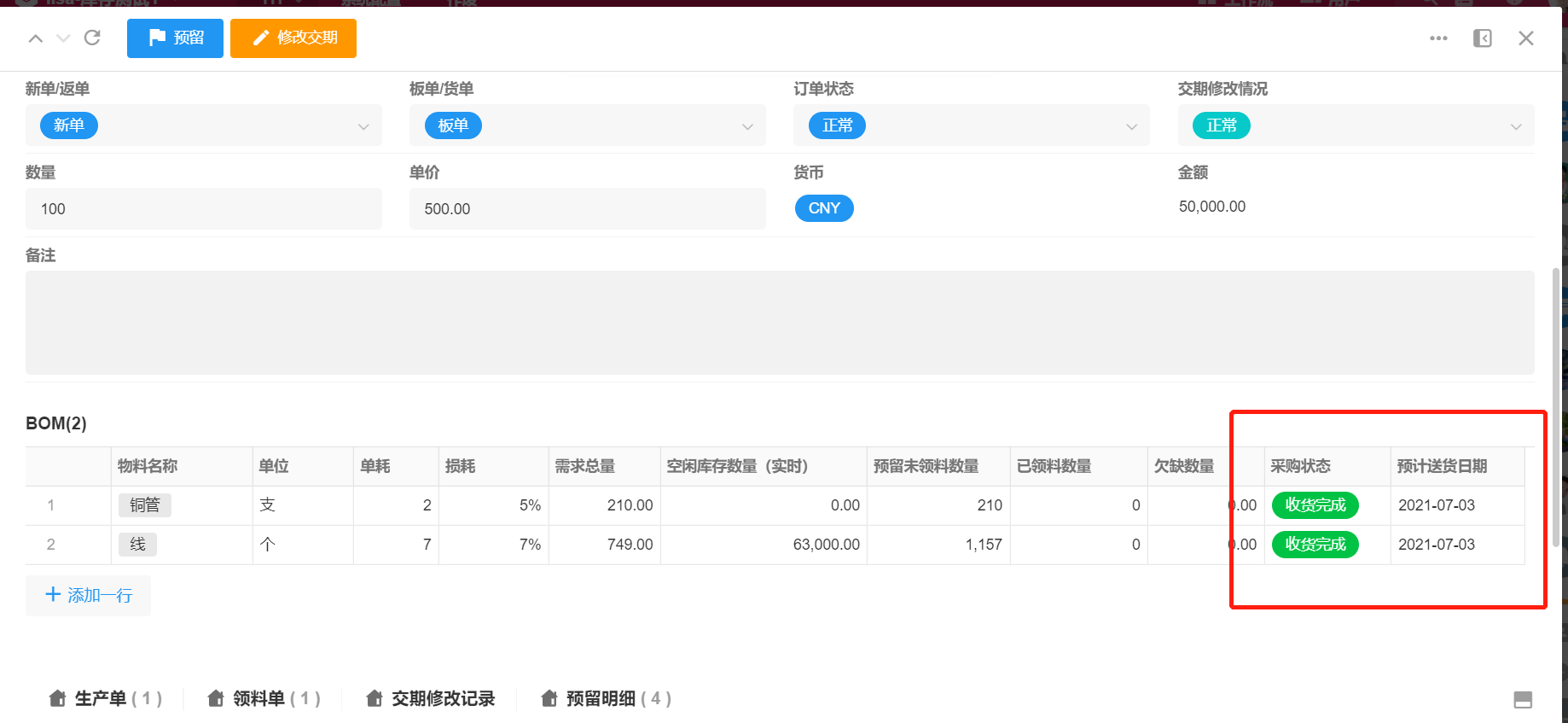Expand the 新单/返单 dropdown
This screenshot has width=1568, height=723.
coord(363,126)
